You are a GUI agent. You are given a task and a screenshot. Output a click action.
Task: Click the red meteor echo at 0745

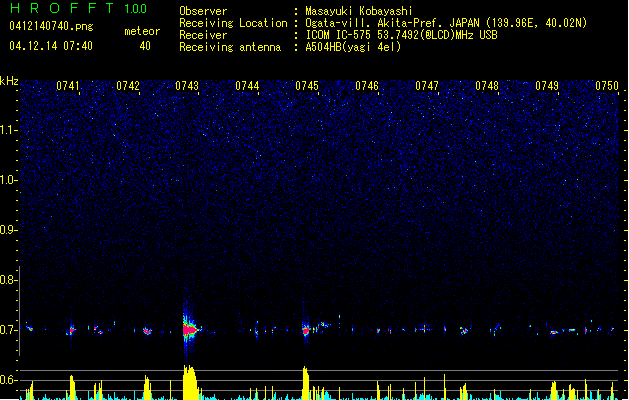(x=306, y=331)
